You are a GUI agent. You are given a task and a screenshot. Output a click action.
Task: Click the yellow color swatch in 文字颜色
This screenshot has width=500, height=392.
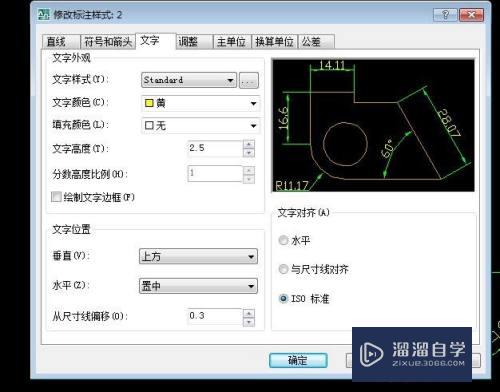point(149,103)
